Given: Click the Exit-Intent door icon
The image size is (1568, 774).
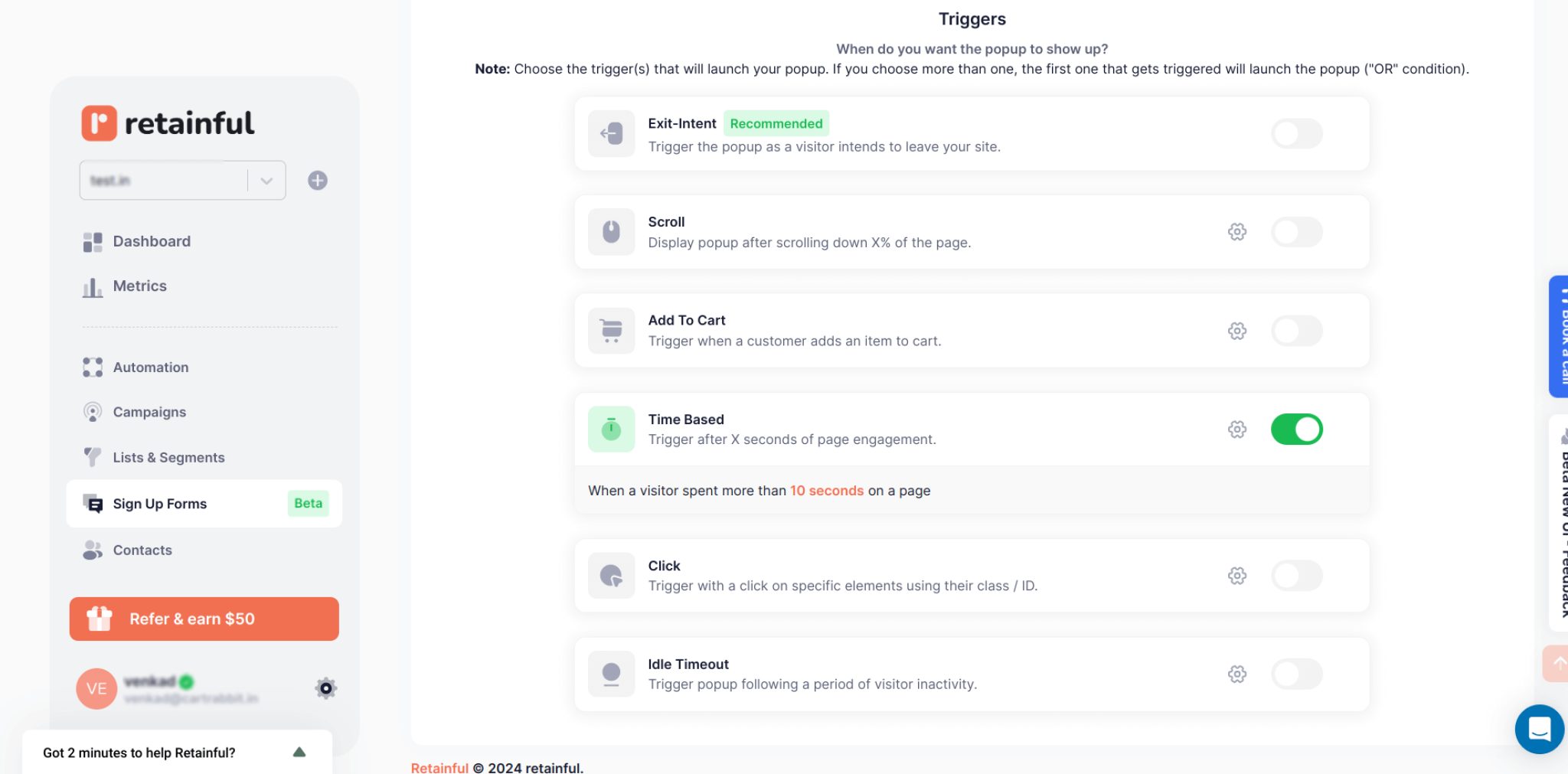Looking at the screenshot, I should pos(611,133).
